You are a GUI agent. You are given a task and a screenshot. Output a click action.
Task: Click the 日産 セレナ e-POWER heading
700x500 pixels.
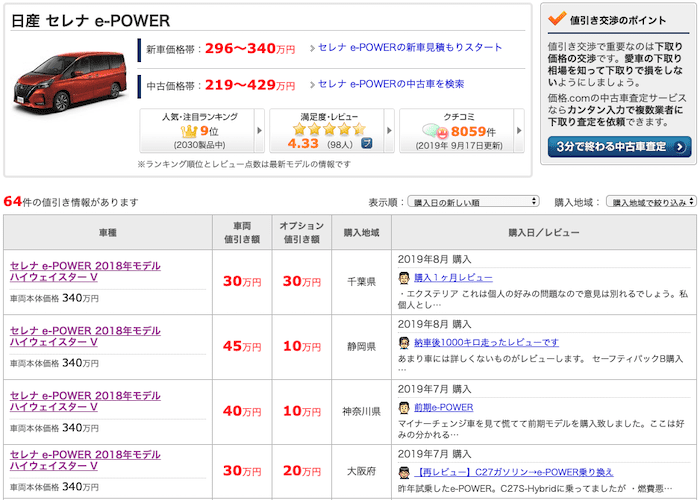[x=90, y=21]
